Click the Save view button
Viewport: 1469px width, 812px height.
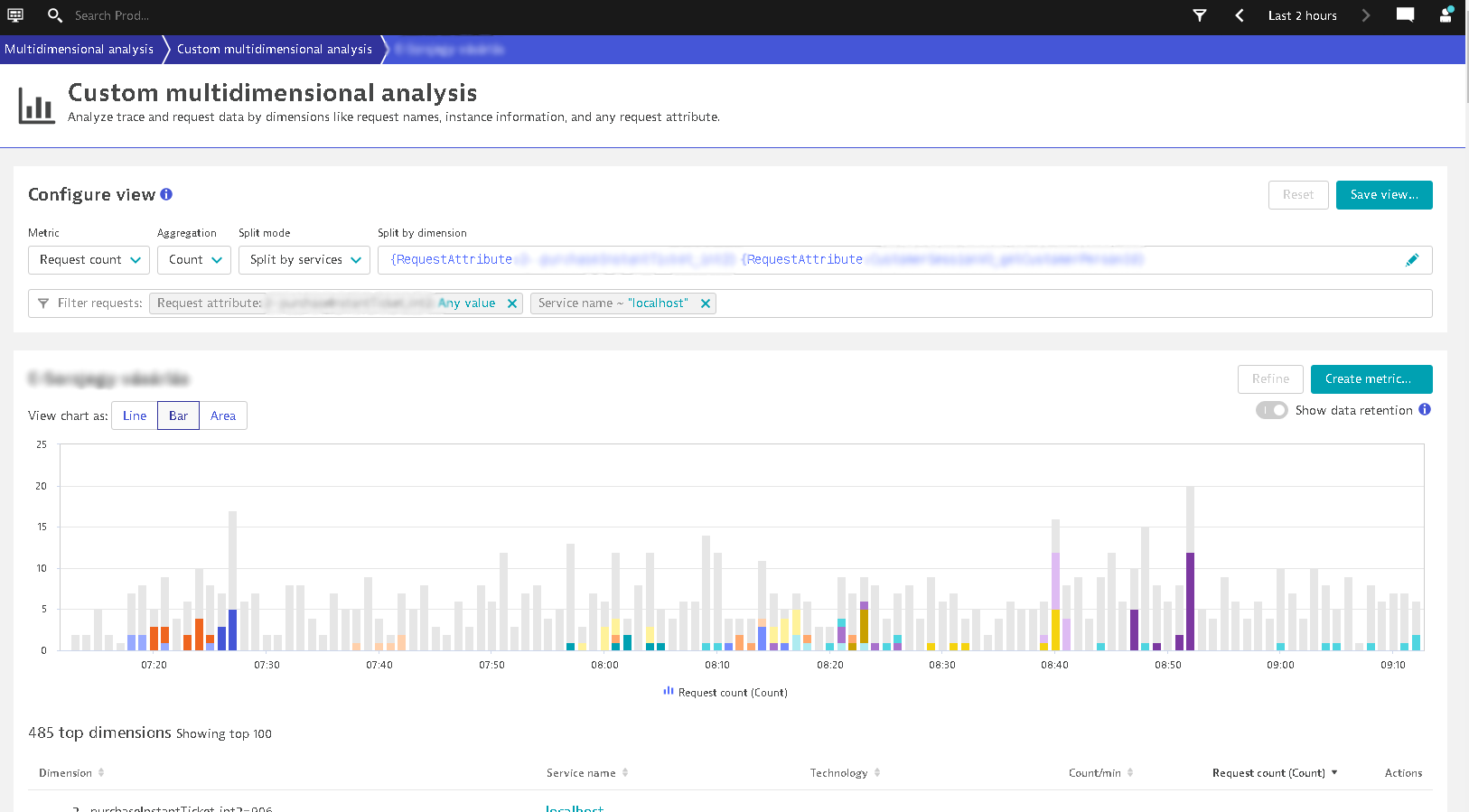point(1383,195)
